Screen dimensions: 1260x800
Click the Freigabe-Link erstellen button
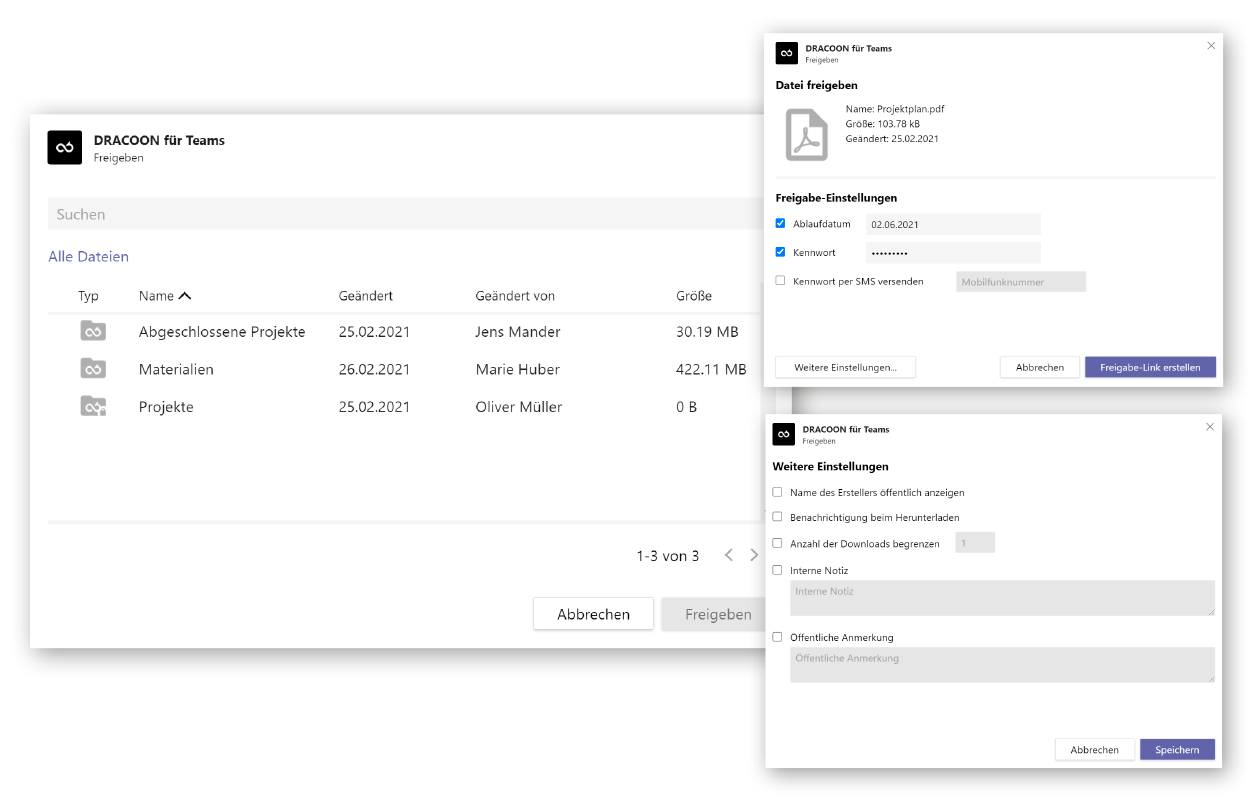point(1150,367)
